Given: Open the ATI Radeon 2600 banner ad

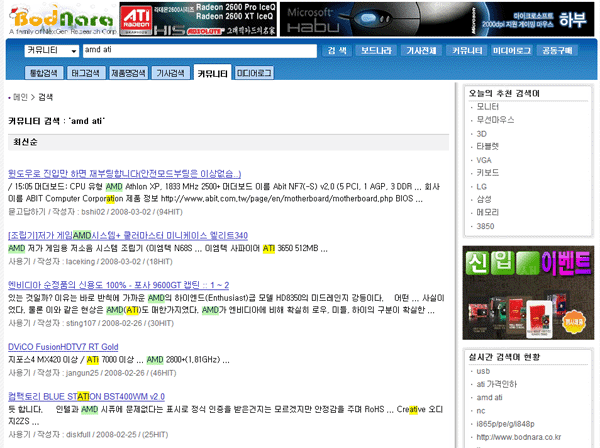Looking at the screenshot, I should (198, 20).
